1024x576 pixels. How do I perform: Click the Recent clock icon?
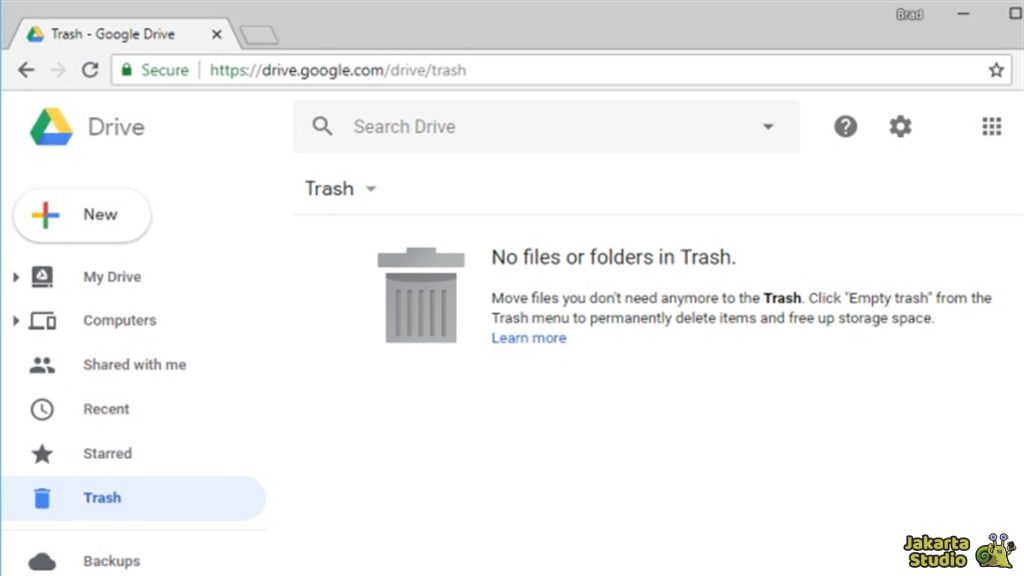[42, 409]
